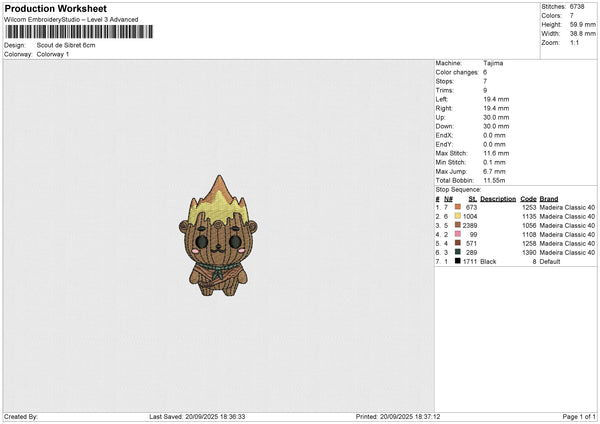Viewport: 600px width, 424px height.
Task: Click the Zoom value "1:1"
Action: (x=574, y=42)
